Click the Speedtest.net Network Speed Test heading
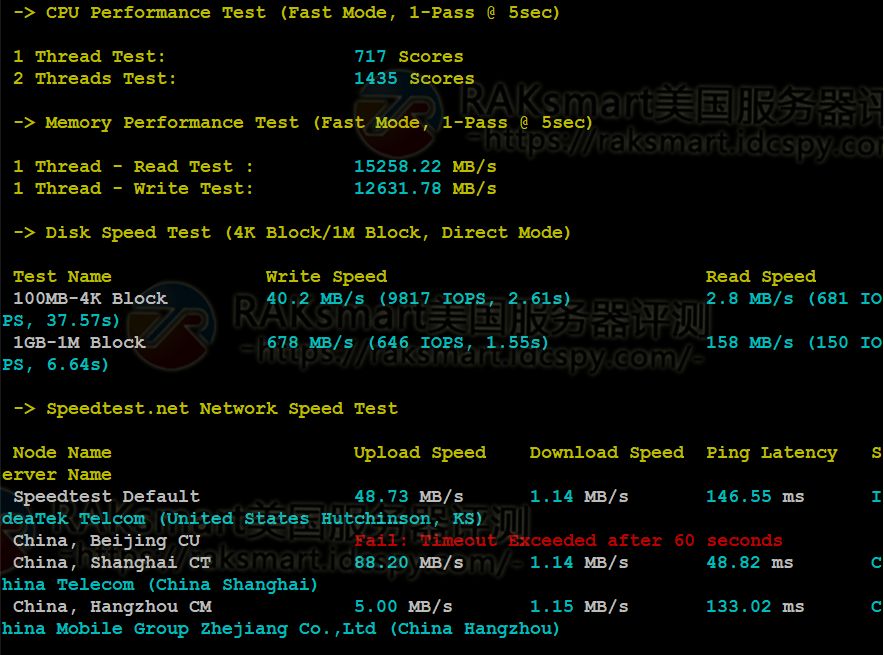 (205, 409)
